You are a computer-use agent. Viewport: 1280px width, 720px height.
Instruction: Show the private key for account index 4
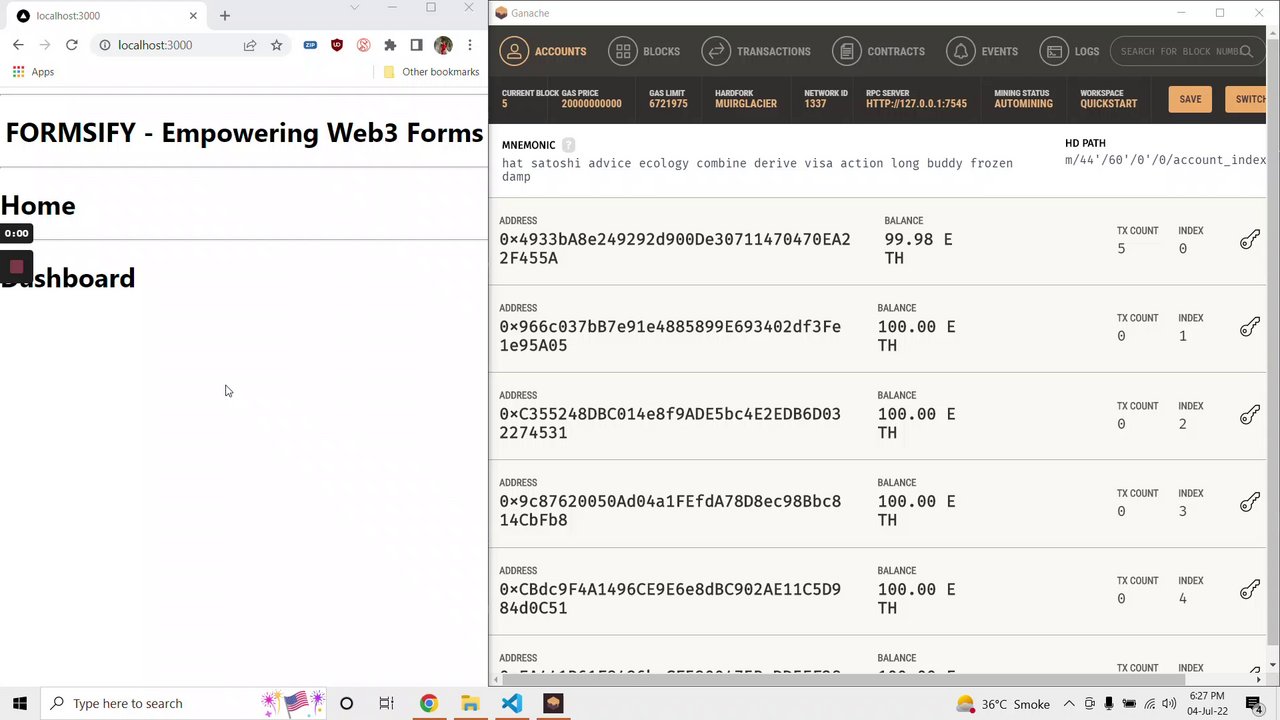click(x=1250, y=589)
